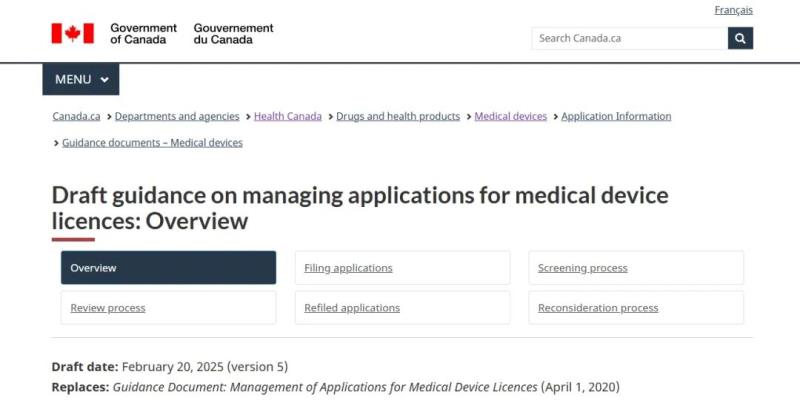Go to Departments and agencies breadcrumb
The width and height of the screenshot is (800, 400).
pos(177,116)
